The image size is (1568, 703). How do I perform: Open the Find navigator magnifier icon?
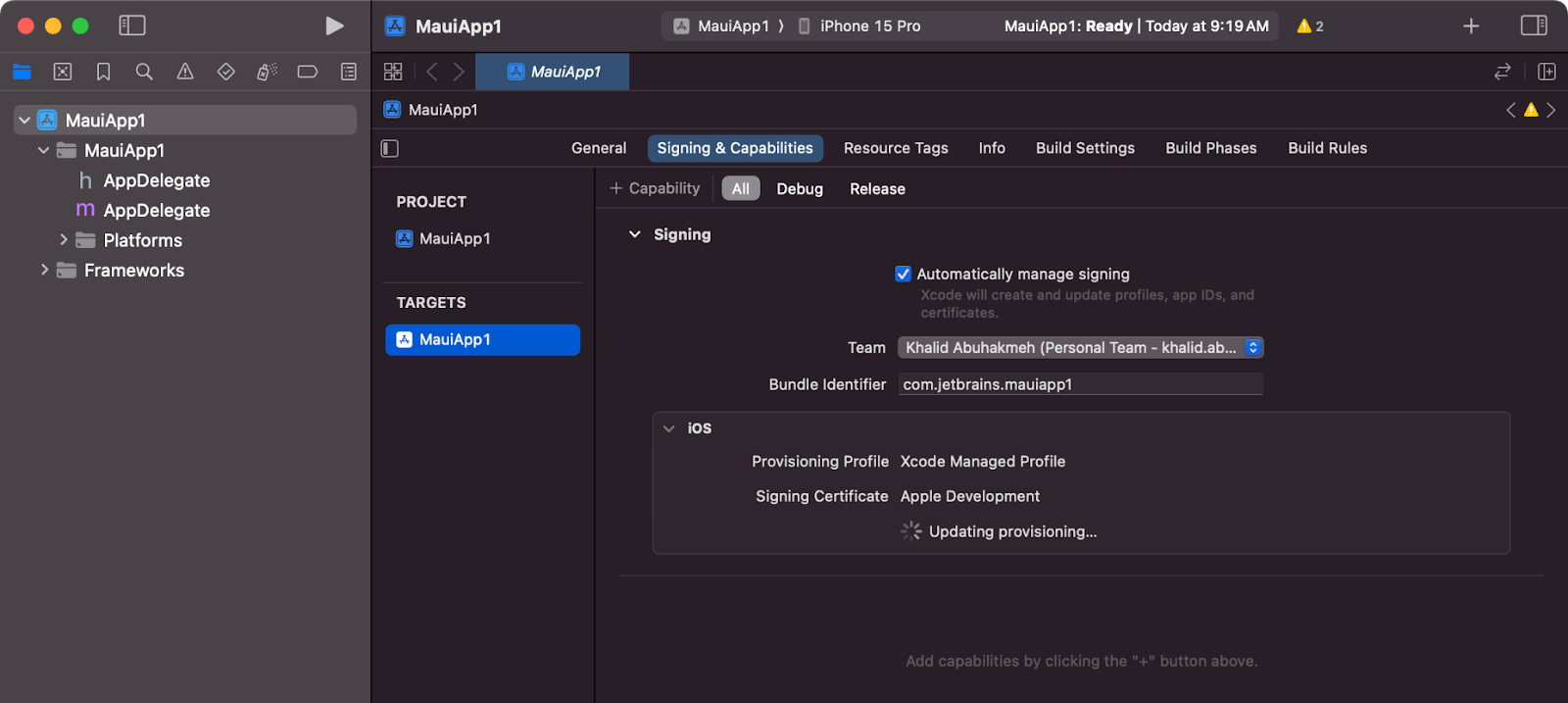(x=144, y=72)
